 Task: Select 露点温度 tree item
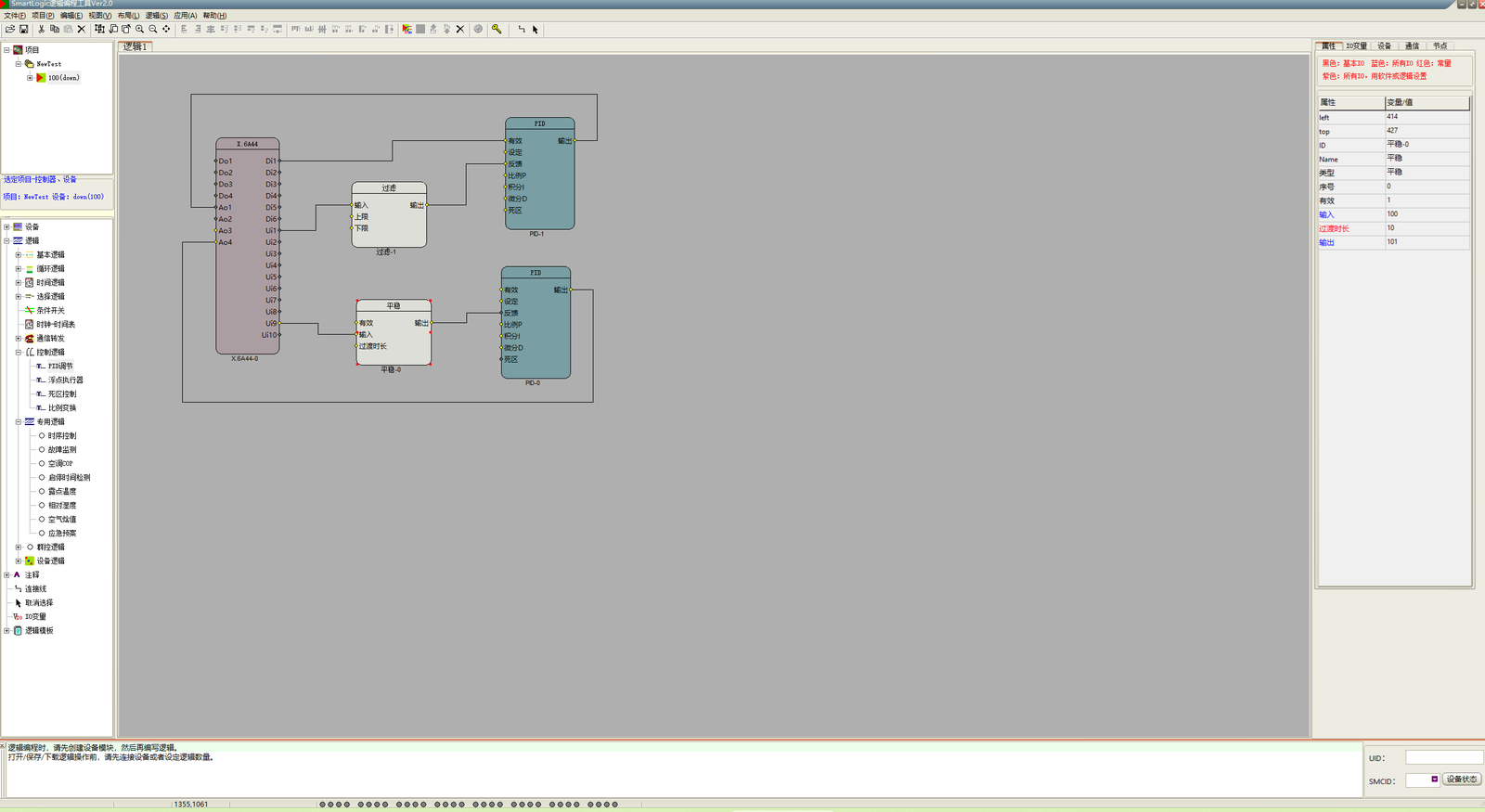62,491
